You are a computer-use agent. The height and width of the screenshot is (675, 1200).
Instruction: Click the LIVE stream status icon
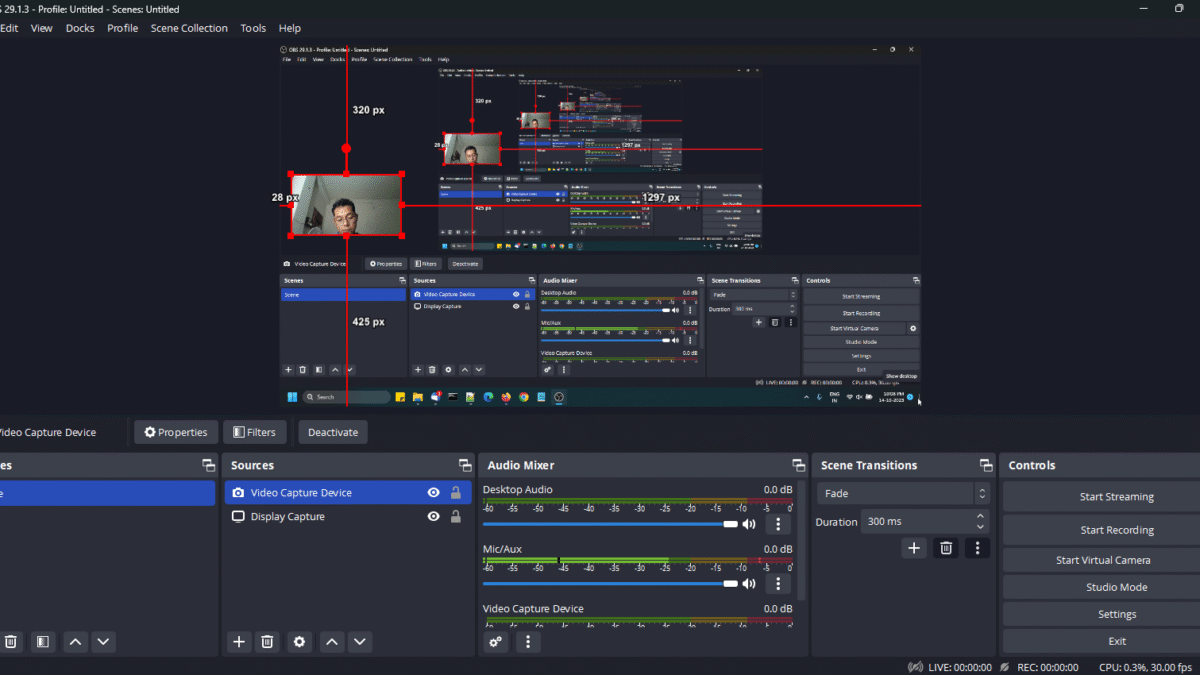[x=915, y=667]
